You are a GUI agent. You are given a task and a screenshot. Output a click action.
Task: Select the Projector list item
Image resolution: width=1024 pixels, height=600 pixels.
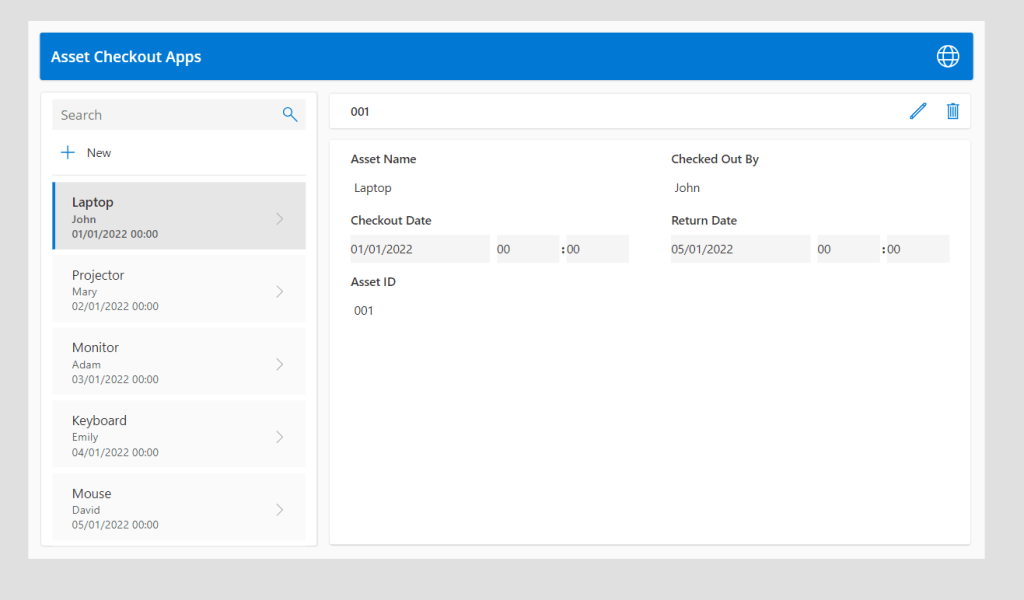tap(179, 289)
